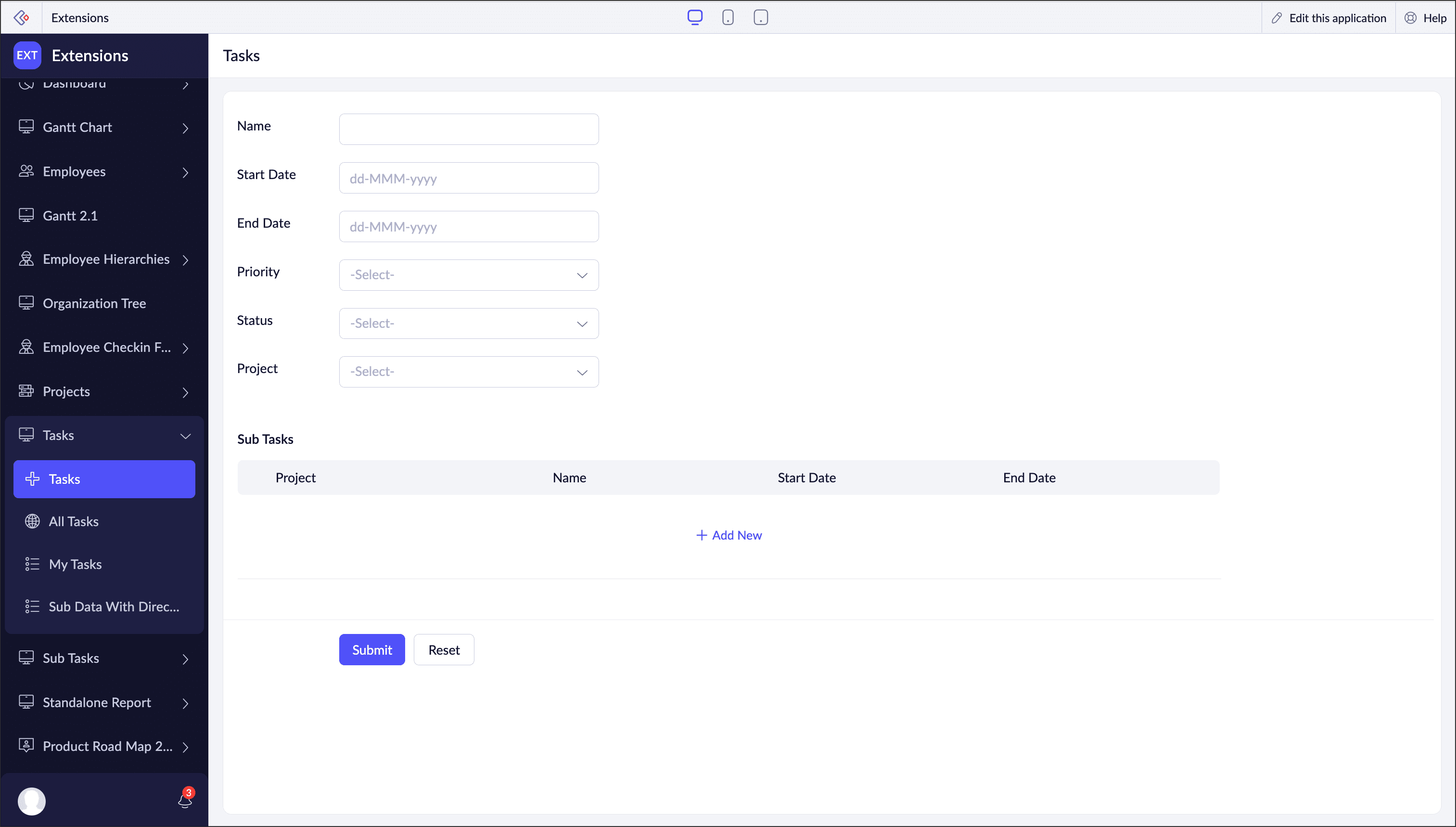Expand the Standalone Report chevron
The image size is (1456, 827).
coord(186,704)
